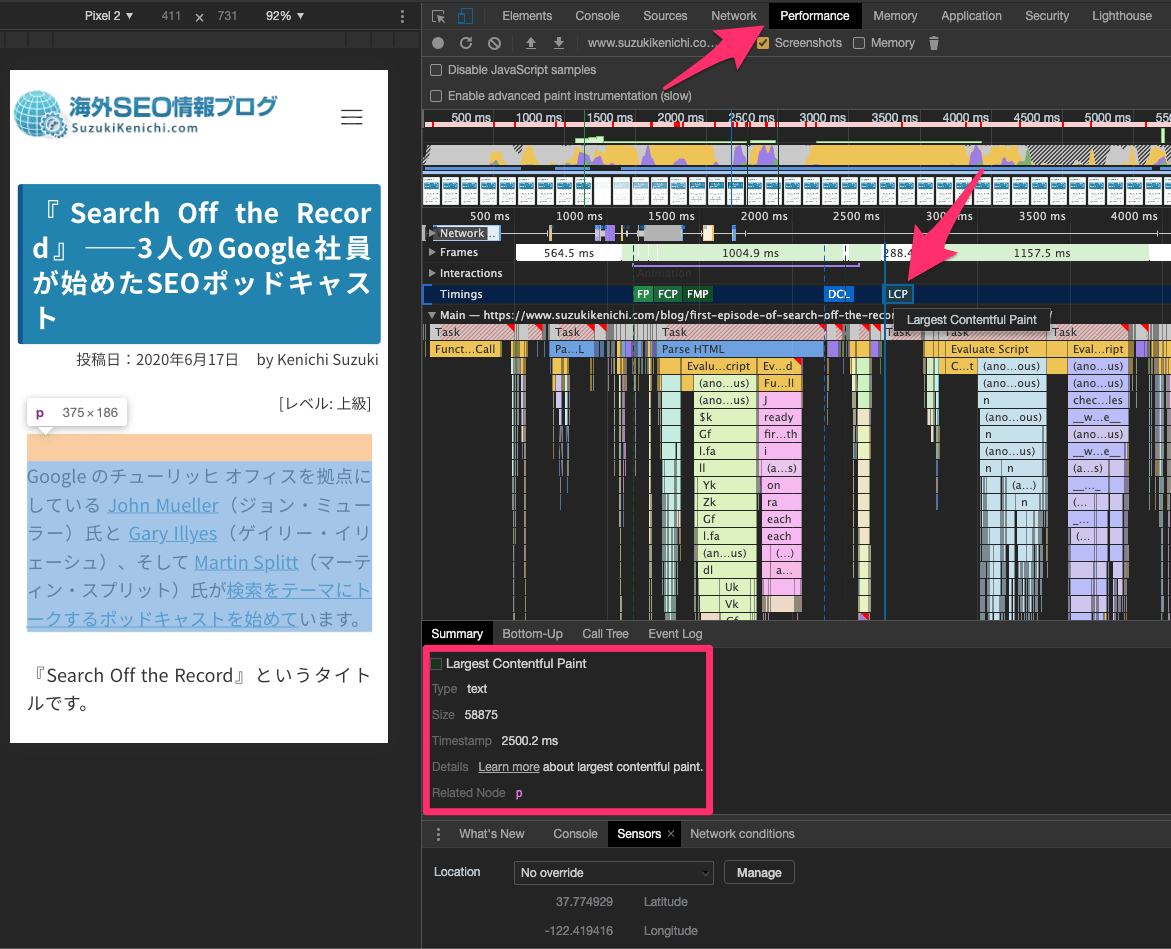Open the Martin Splitt link

(246, 562)
